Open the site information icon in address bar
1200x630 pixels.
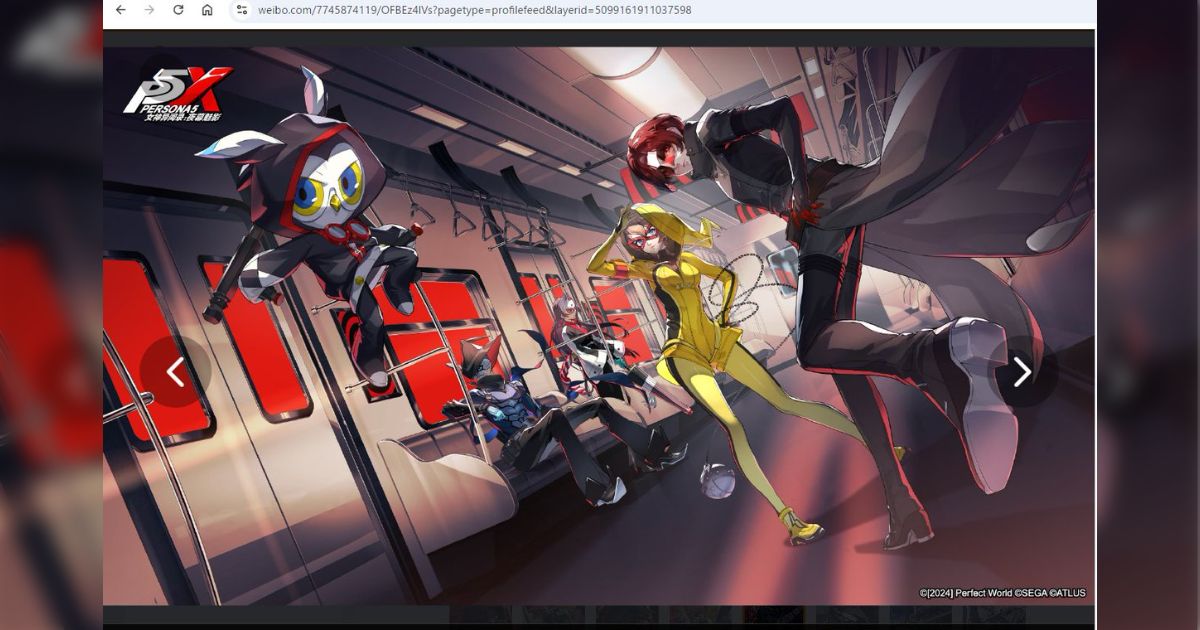[x=240, y=11]
